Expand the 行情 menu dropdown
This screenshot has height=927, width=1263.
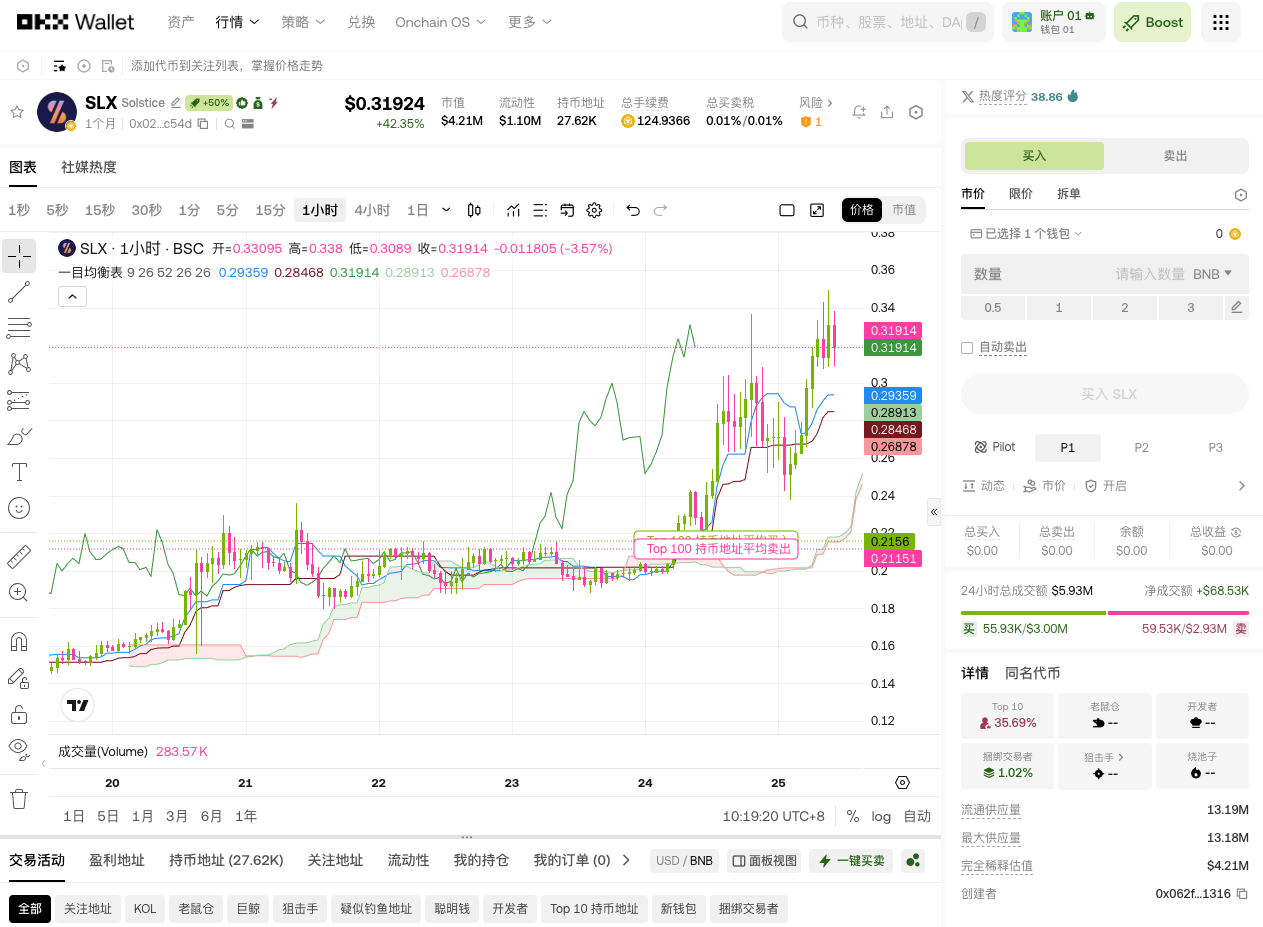click(x=238, y=22)
